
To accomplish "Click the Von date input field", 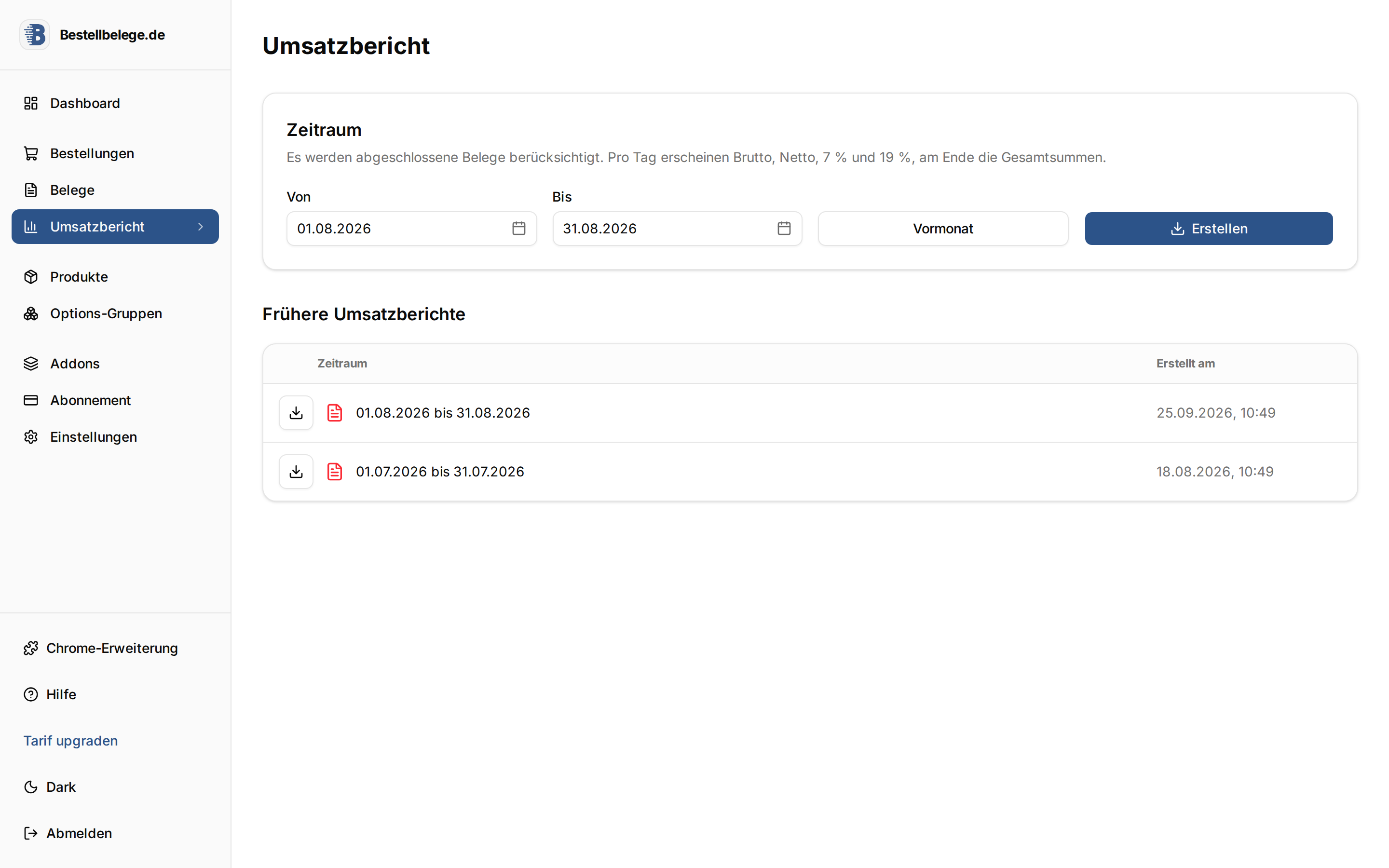I will [x=411, y=229].
